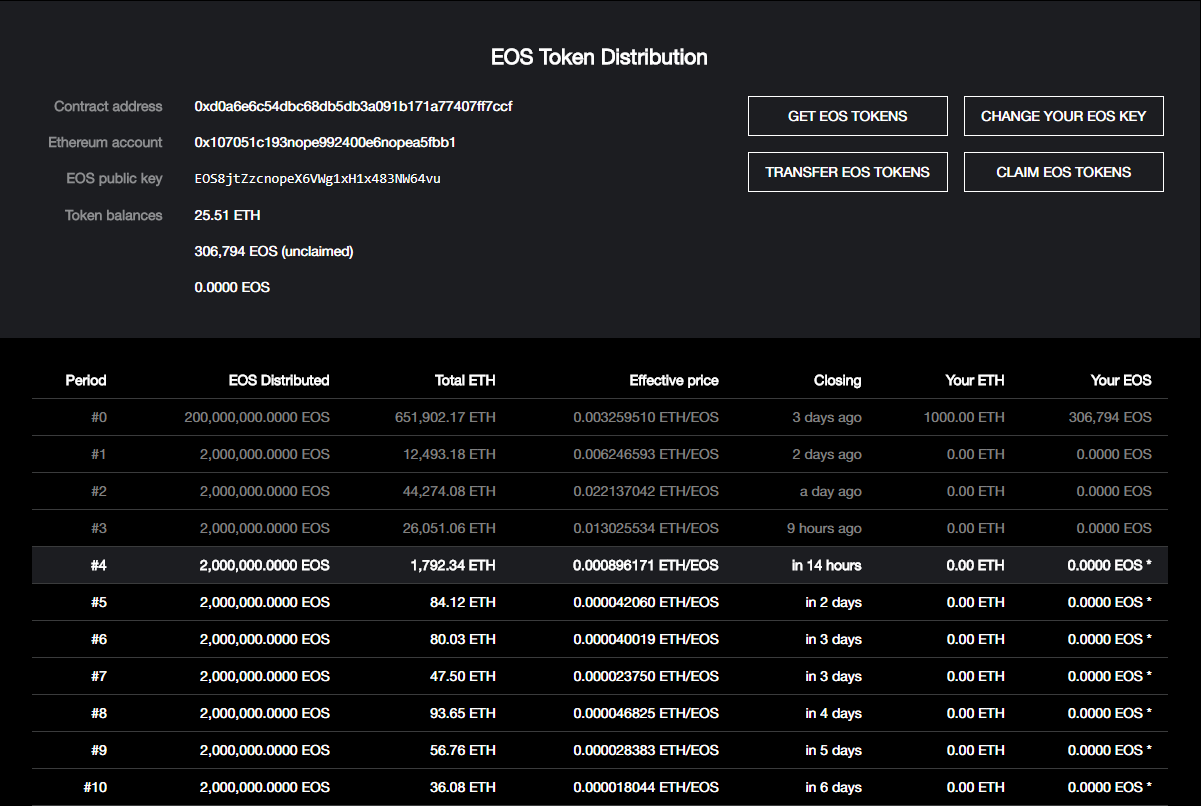Screen dimensions: 1201x806
Task: Select the contract address 0xd0a6e6c54dbc...
Action: [x=353, y=106]
